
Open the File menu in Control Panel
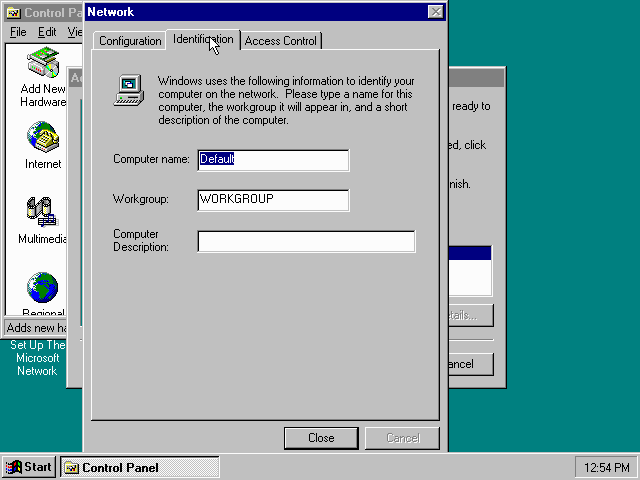pyautogui.click(x=18, y=32)
